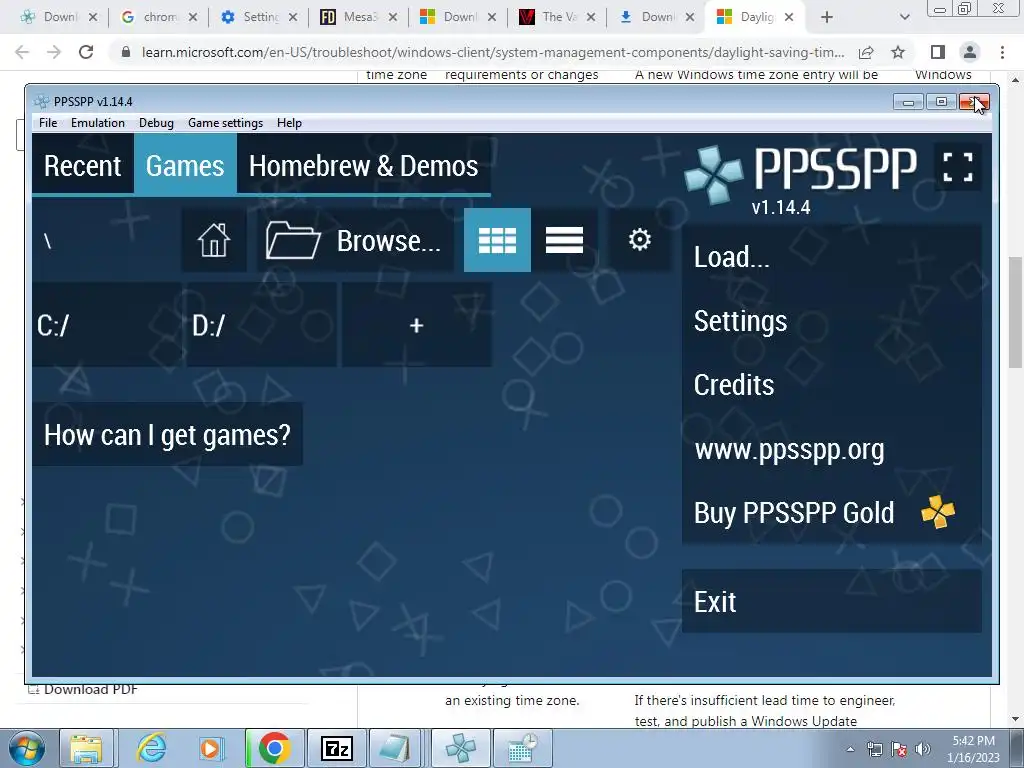Click Buy PPSSPP Gold
1024x768 pixels.
click(x=831, y=513)
